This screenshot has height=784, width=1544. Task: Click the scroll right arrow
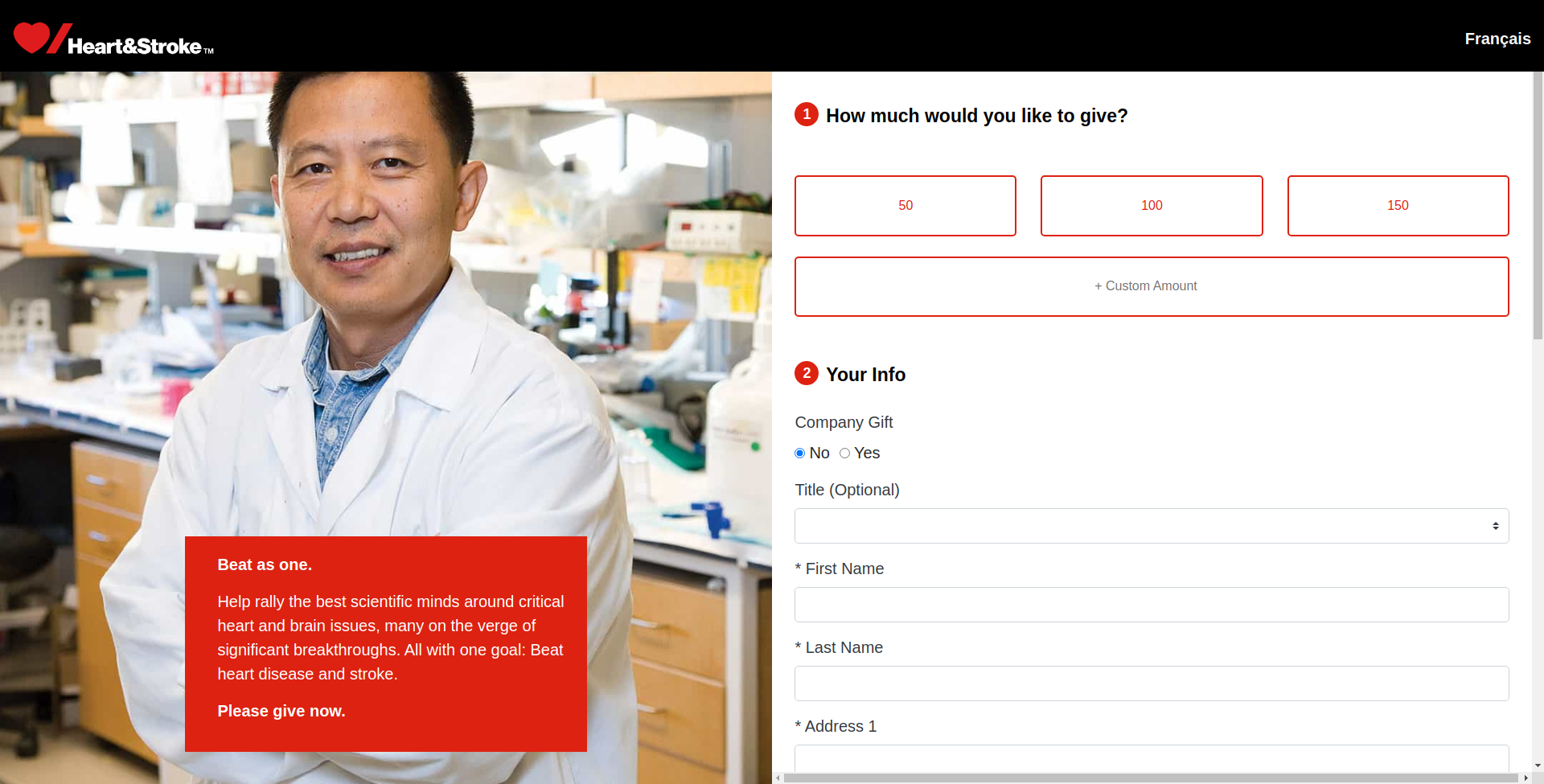point(1526,778)
